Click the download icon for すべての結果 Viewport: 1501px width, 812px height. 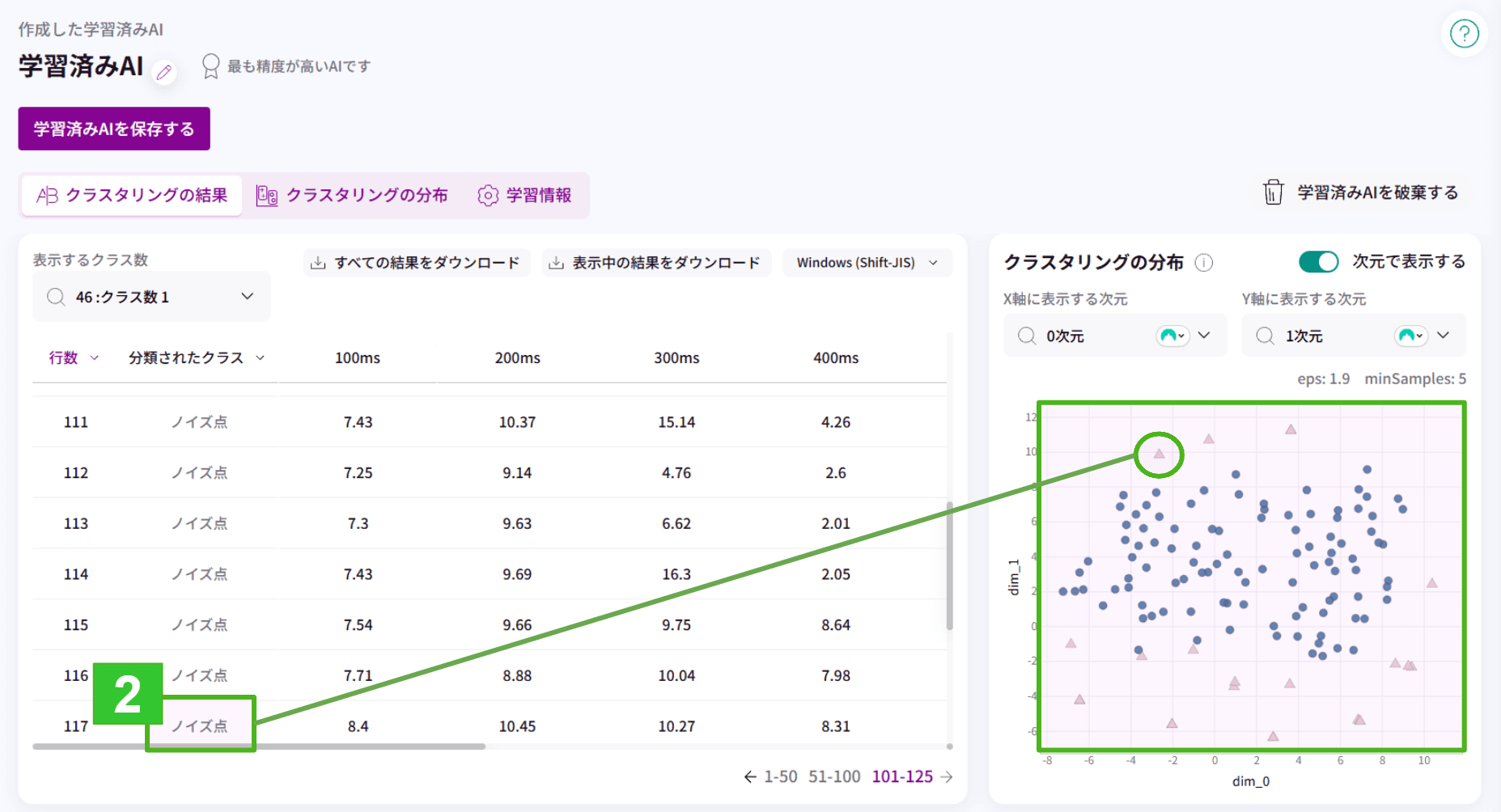tap(318, 263)
